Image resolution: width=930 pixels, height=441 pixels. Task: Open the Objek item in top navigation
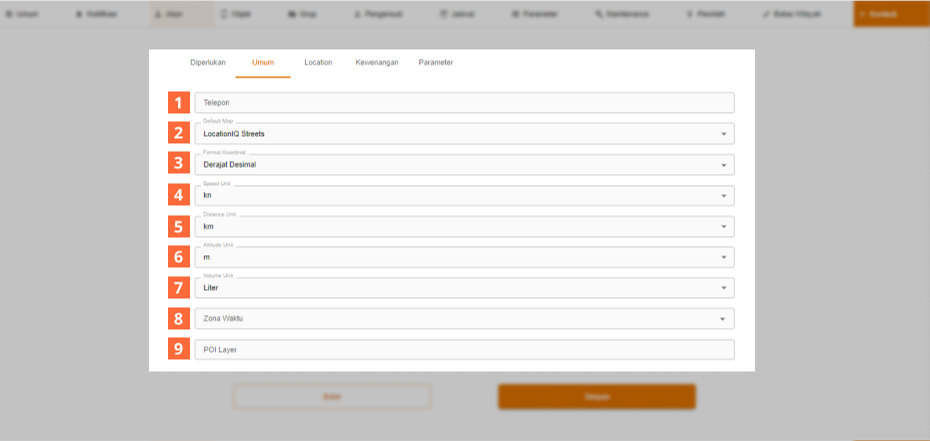[237, 14]
